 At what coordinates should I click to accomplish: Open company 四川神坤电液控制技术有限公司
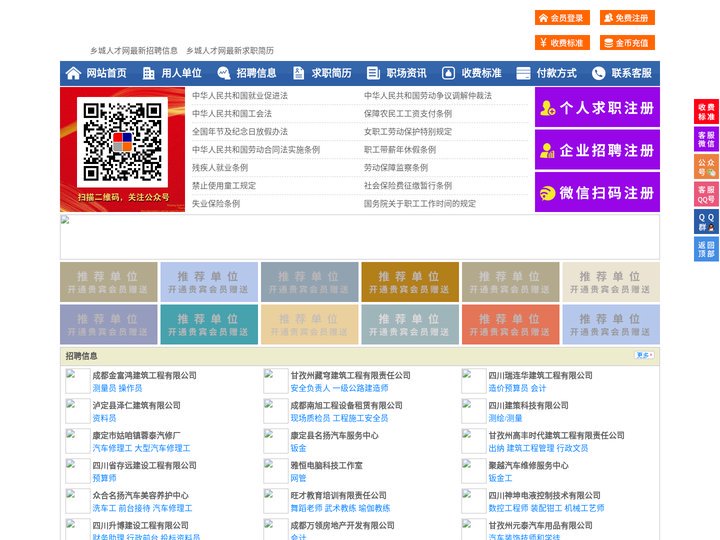coord(545,495)
